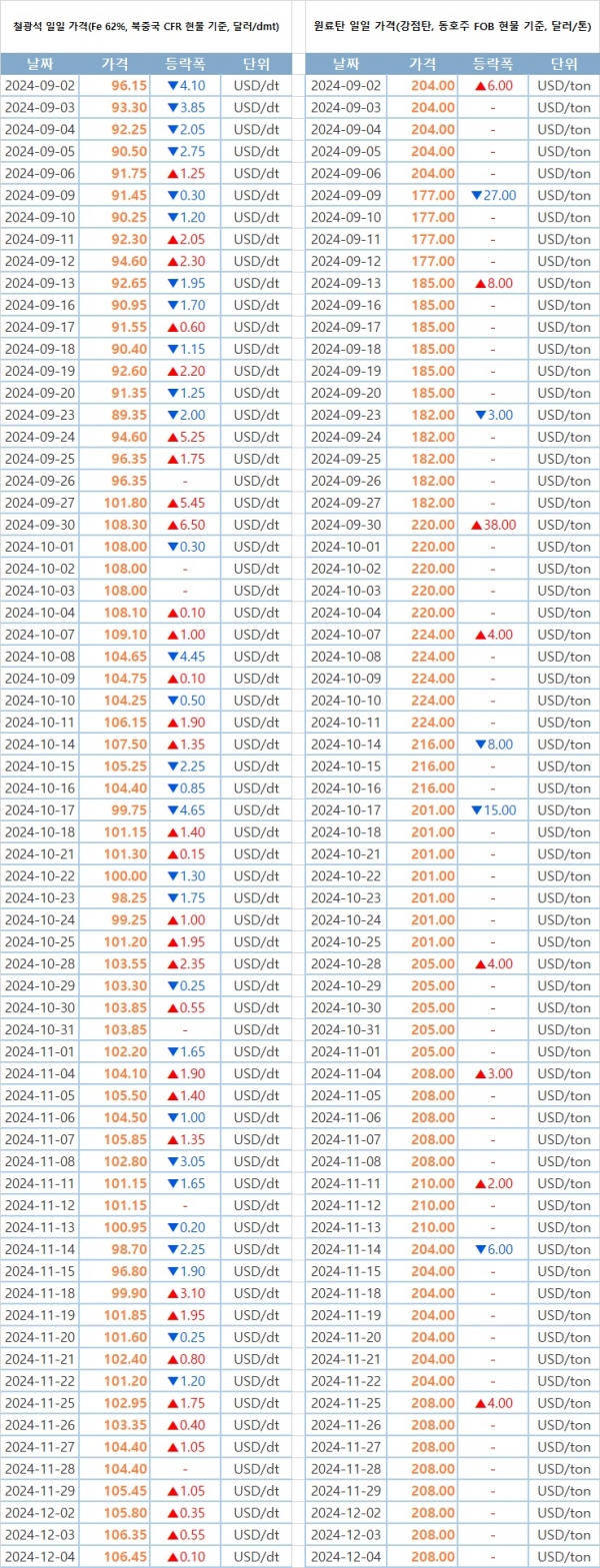Click 단위 header in coking coal table
The image size is (600, 1568).
[564, 64]
